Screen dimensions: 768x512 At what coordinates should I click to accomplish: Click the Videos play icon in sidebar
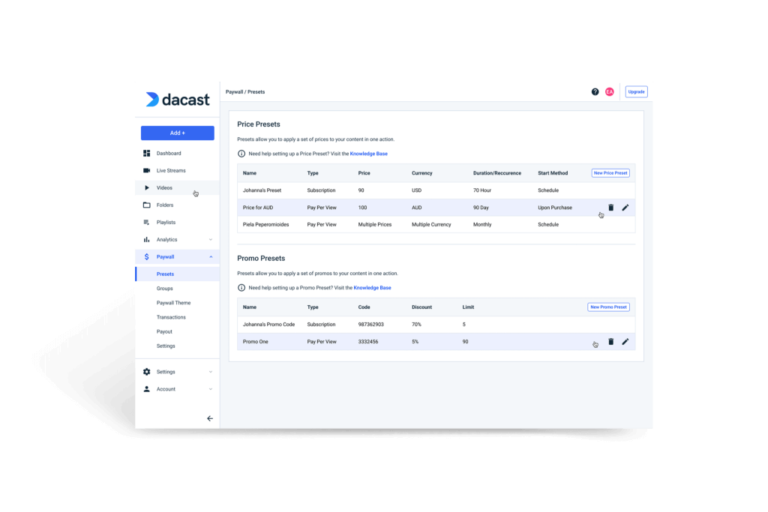[147, 188]
